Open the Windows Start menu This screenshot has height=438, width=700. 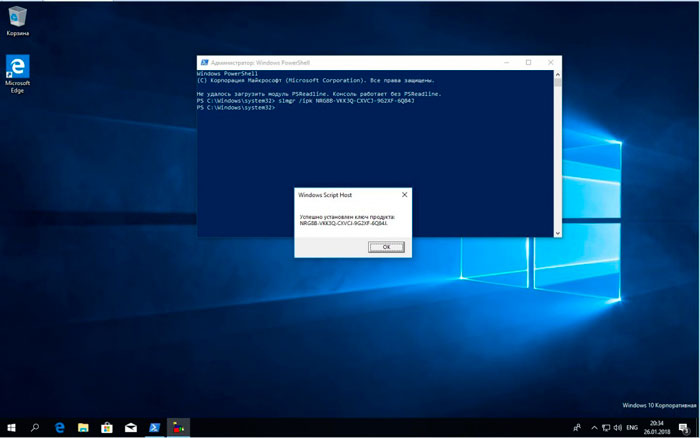tap(12, 428)
